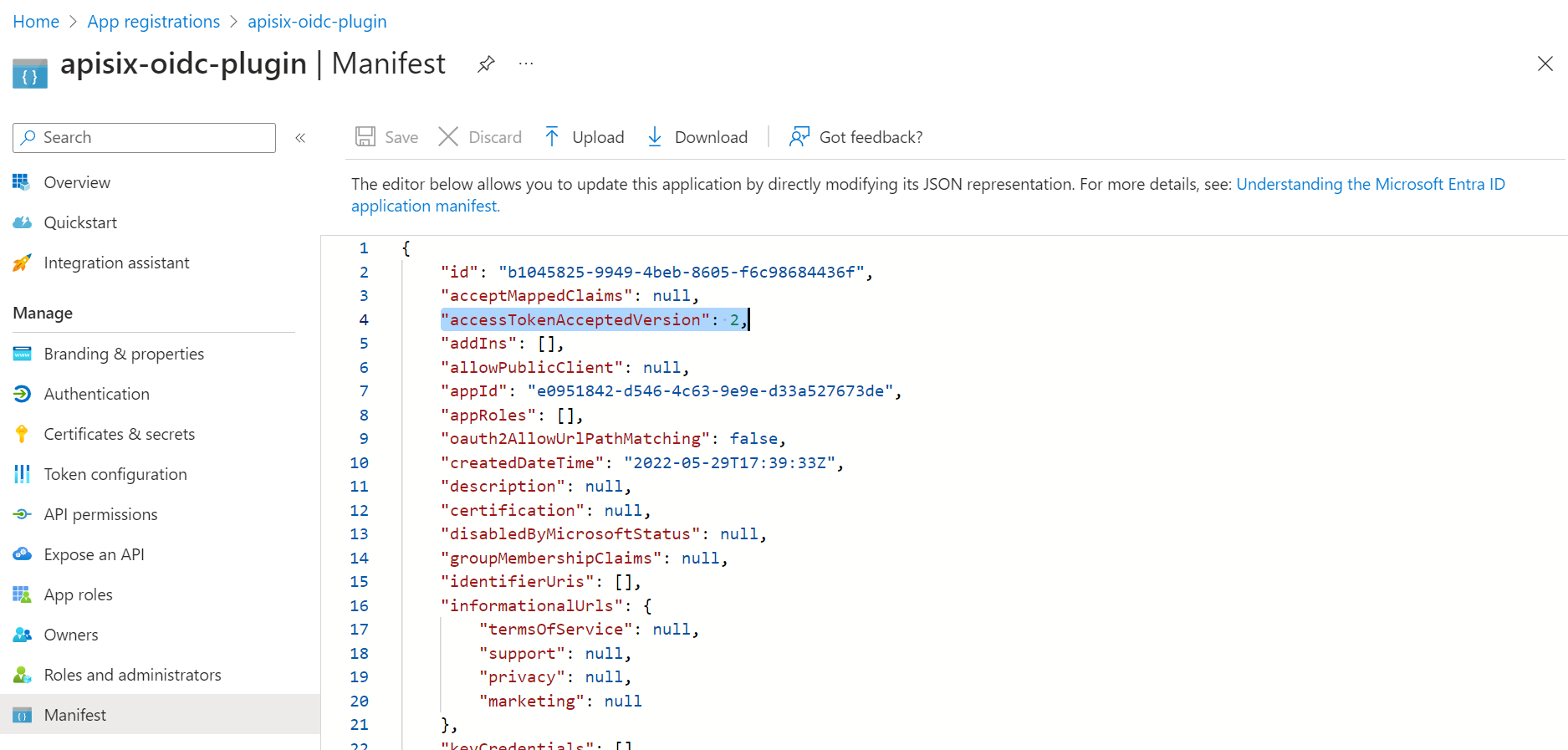Viewport: 1568px width, 750px height.
Task: Click line number 10 in gutter
Action: [359, 462]
